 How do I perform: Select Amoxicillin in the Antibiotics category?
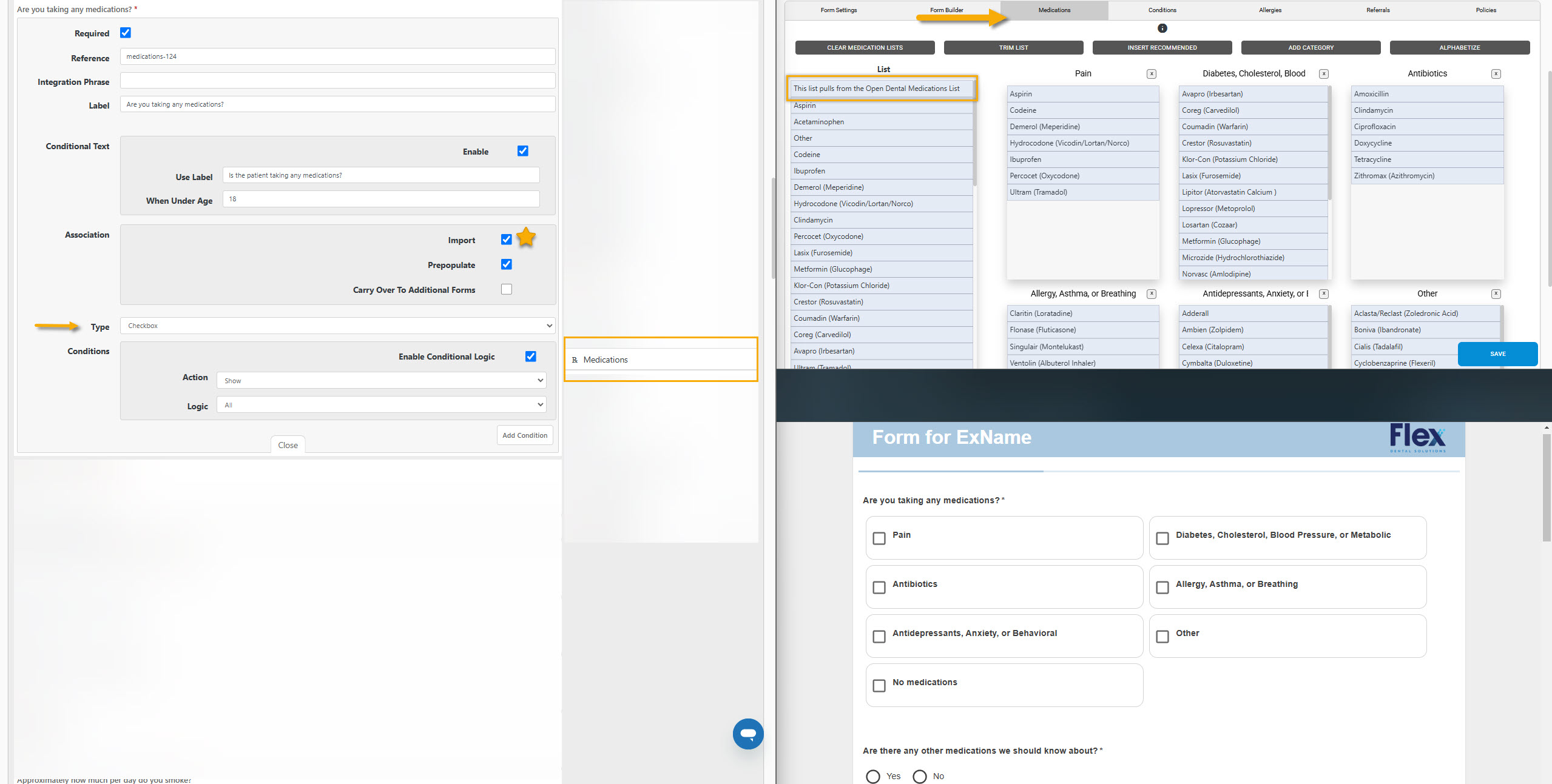1427,94
